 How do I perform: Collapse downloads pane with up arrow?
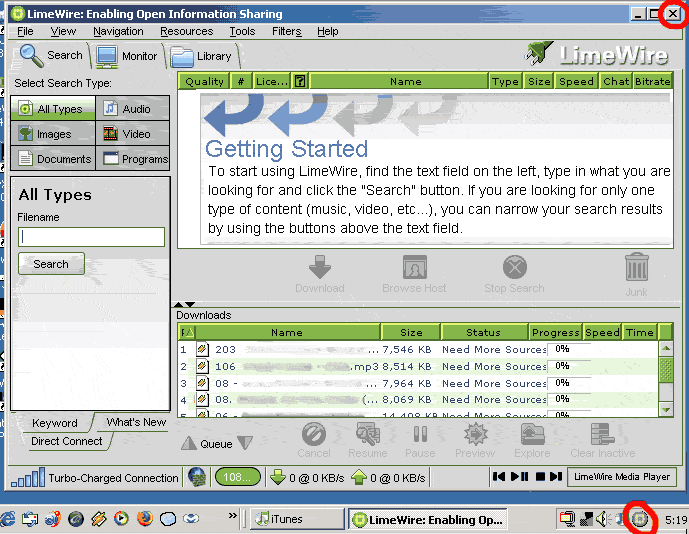pos(178,304)
